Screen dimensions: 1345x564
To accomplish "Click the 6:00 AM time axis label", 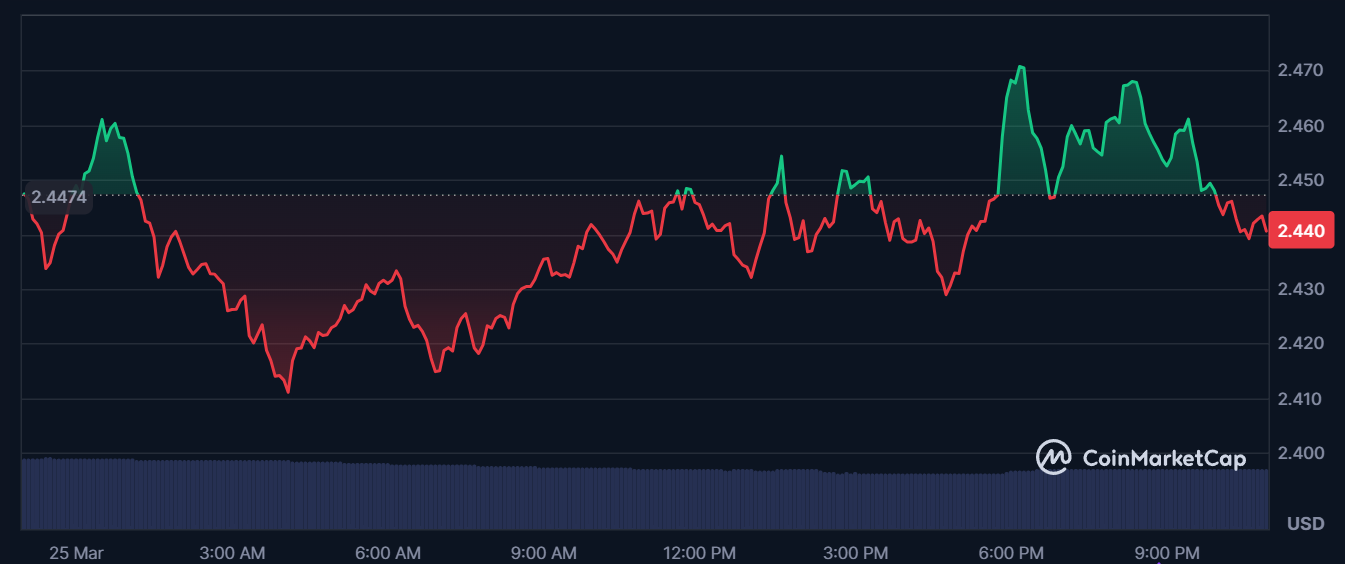I will coord(389,552).
